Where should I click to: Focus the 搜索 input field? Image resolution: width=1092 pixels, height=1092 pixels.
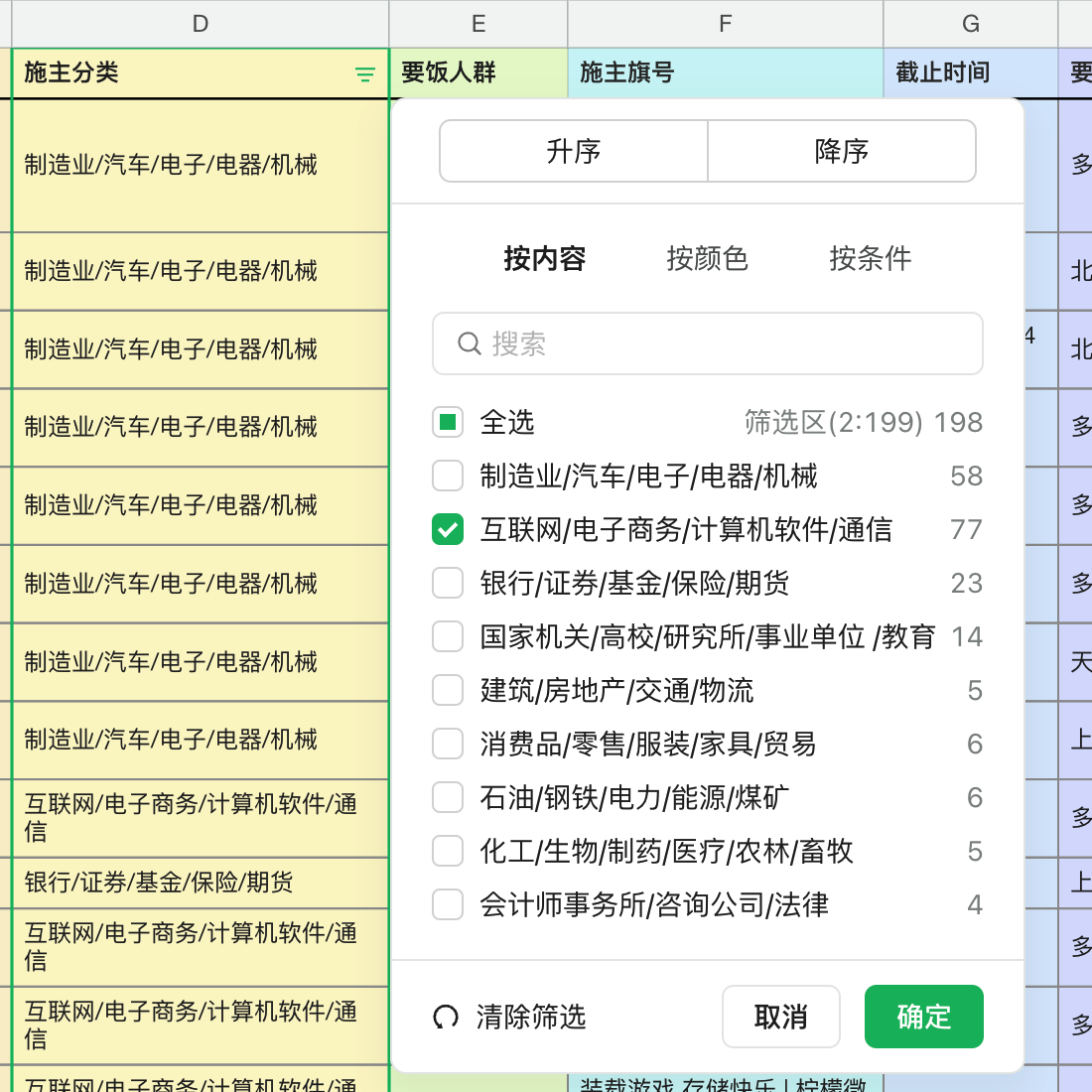point(725,344)
